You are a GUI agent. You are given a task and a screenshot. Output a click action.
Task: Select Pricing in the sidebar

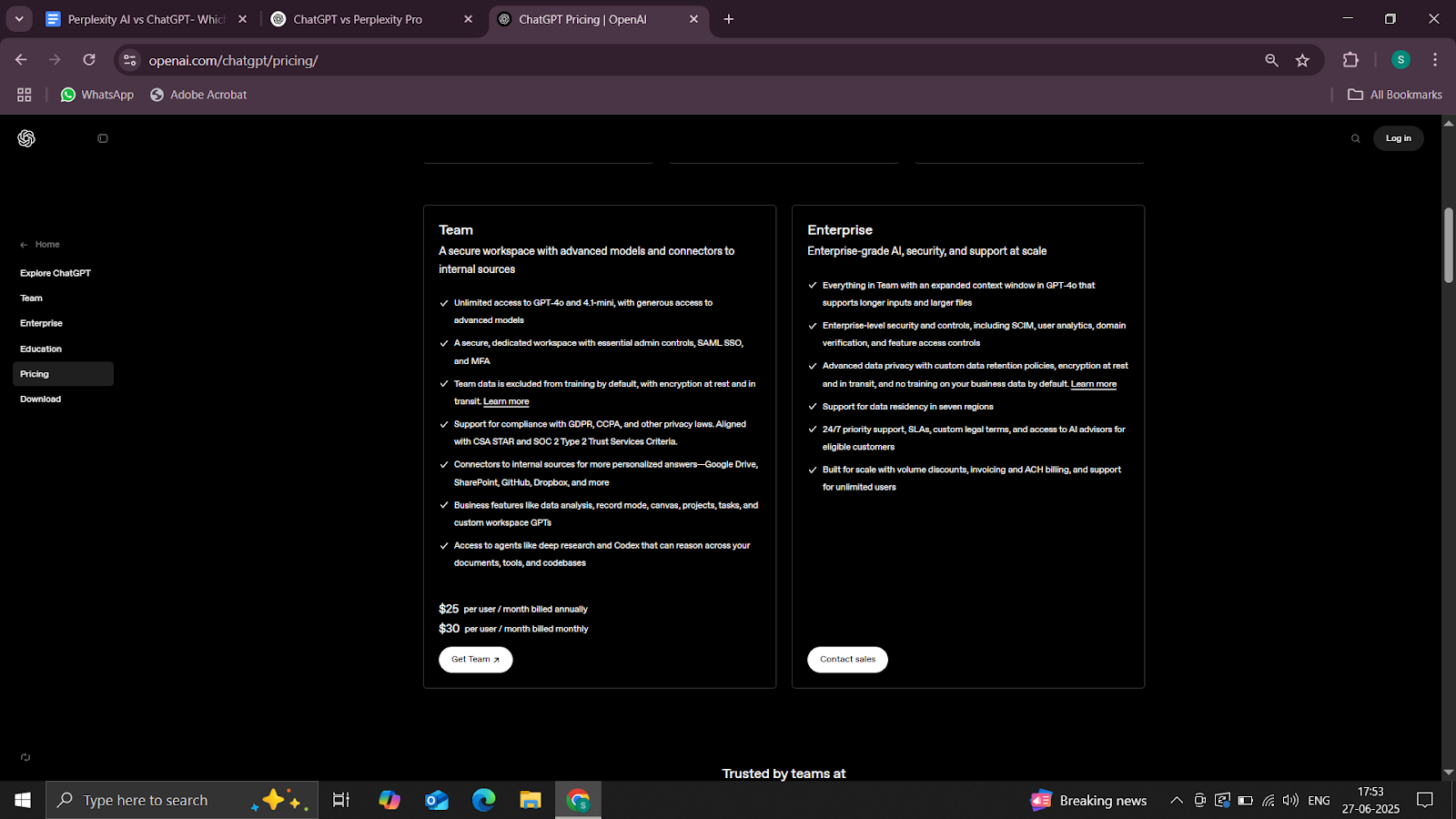tap(63, 374)
